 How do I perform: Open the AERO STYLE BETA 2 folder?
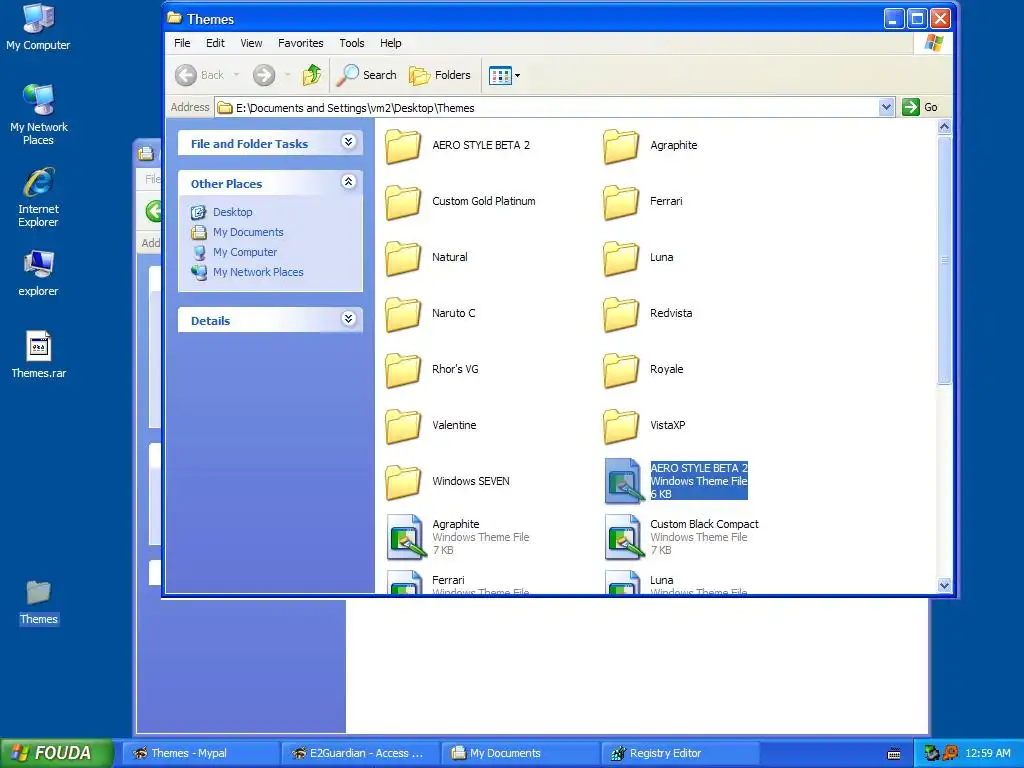click(x=457, y=145)
